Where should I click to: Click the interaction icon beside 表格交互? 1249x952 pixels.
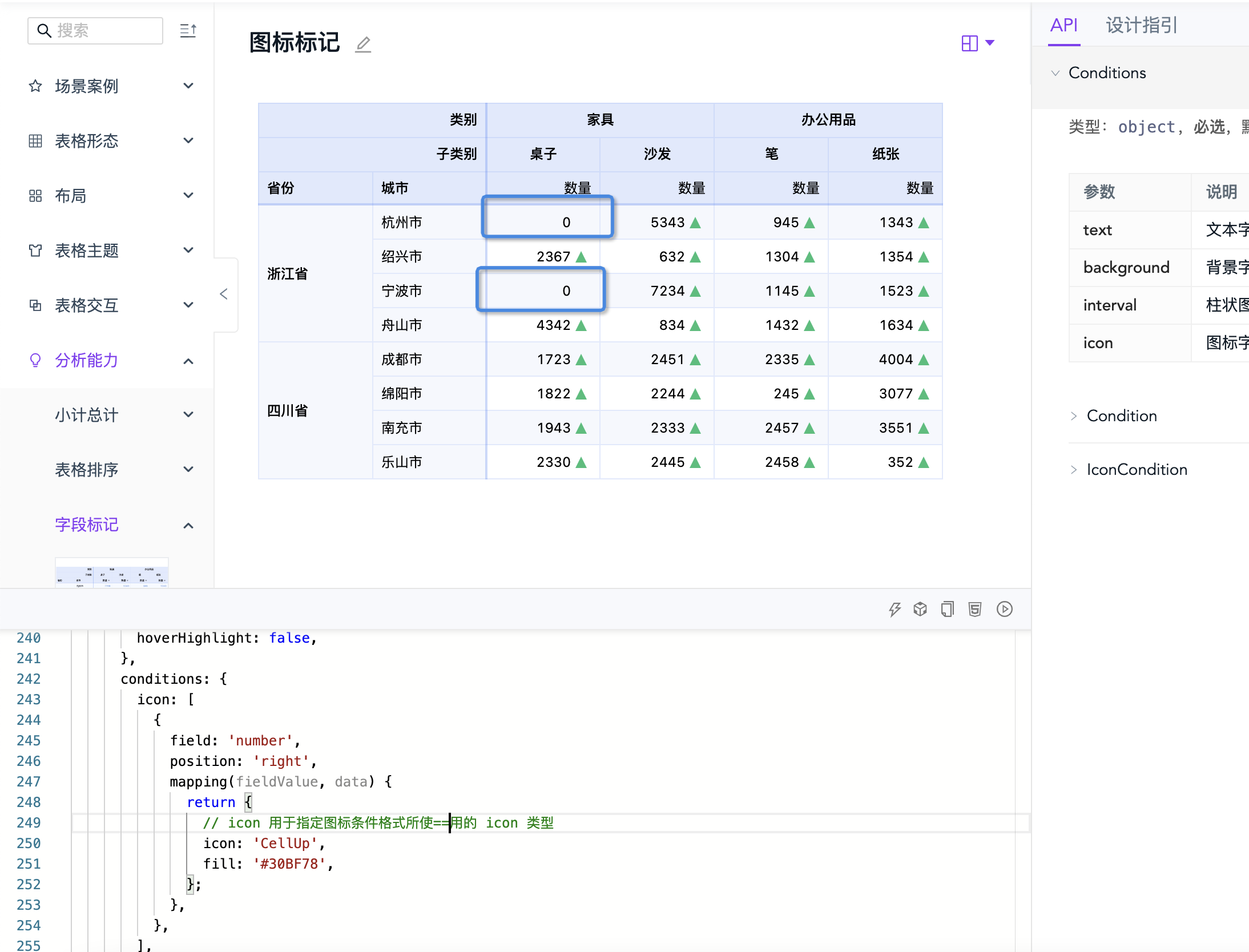tap(35, 305)
